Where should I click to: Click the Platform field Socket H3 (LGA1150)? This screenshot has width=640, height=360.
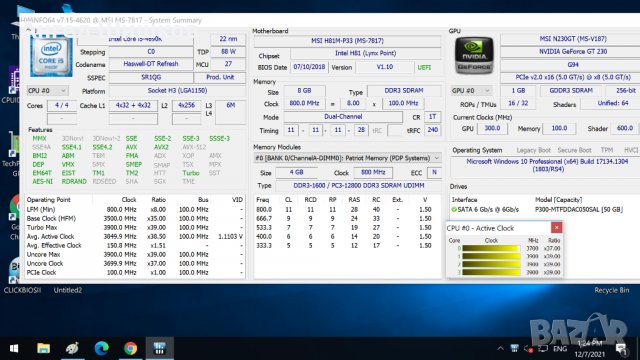177,91
